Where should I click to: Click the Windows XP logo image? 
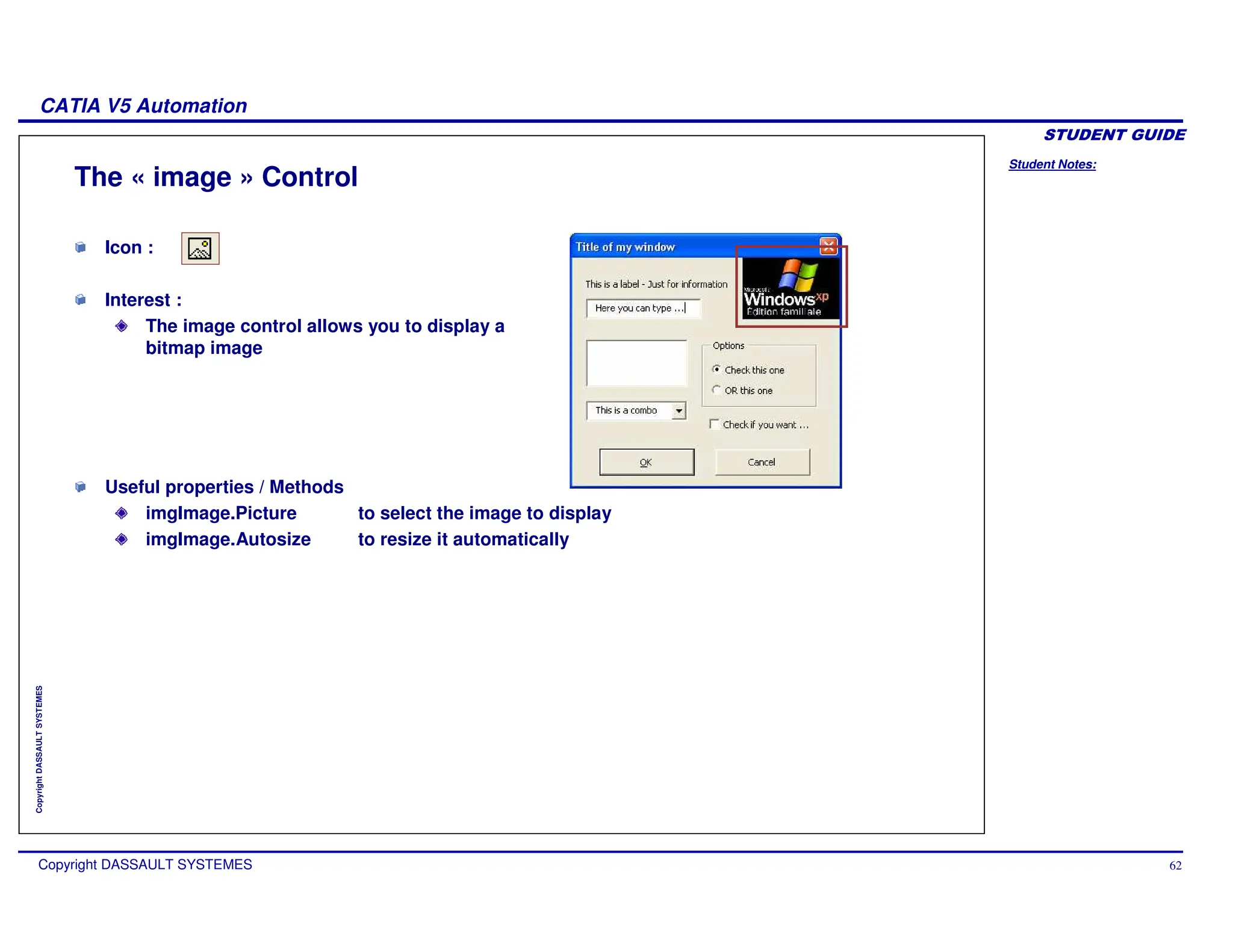(x=790, y=288)
